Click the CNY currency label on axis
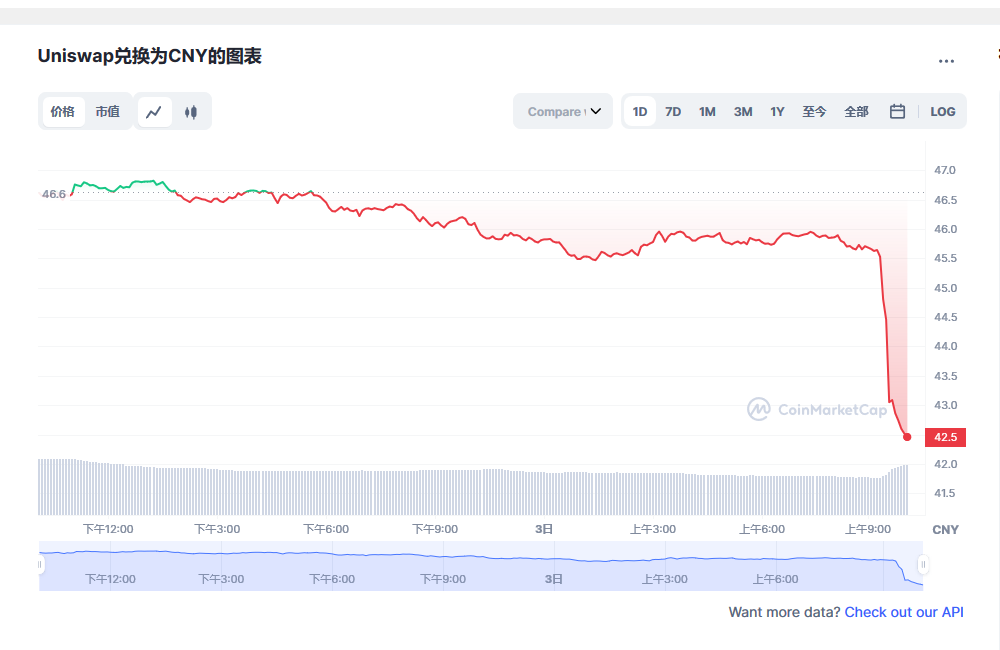 click(945, 529)
